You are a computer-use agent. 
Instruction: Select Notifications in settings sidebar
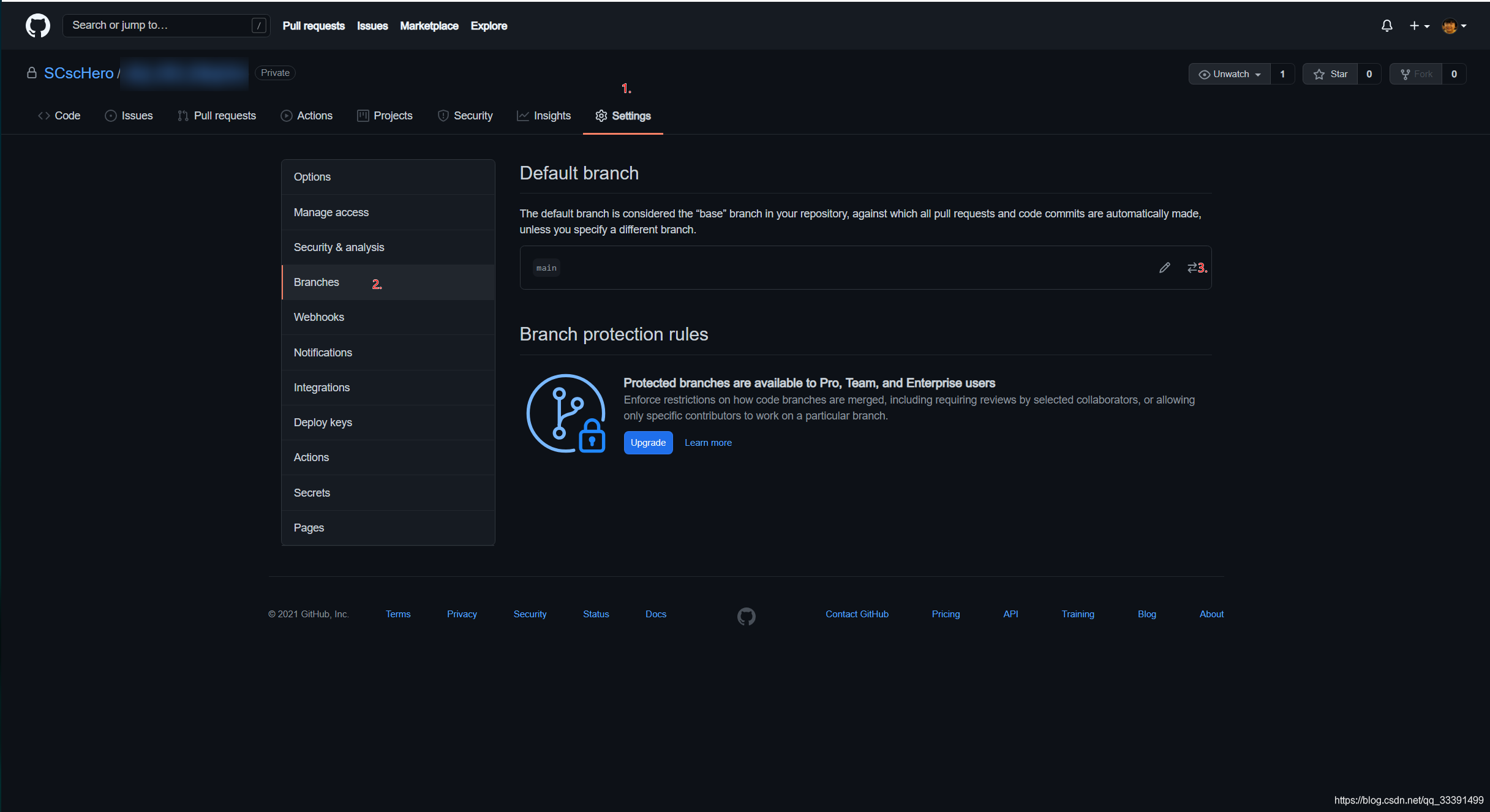coord(388,353)
